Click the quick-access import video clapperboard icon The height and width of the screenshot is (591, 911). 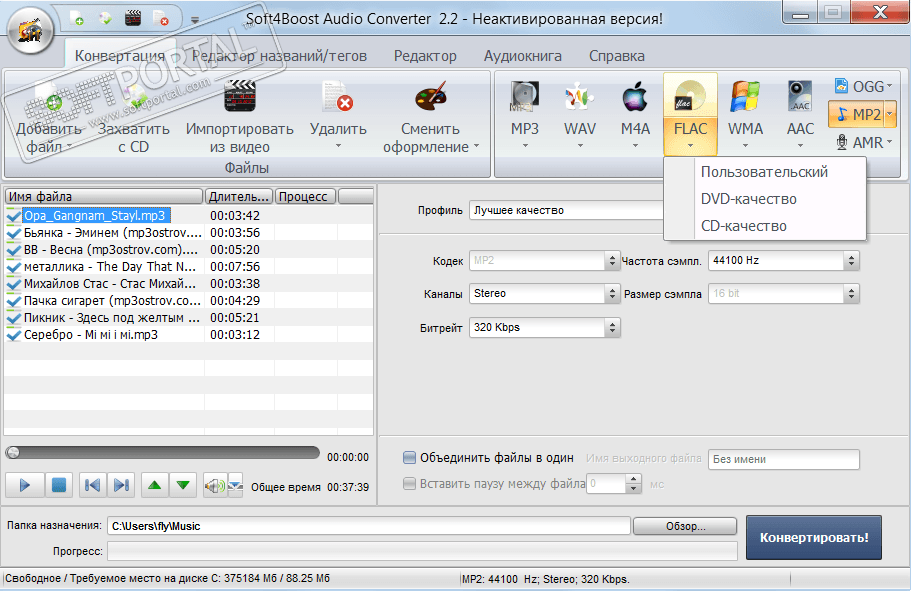pyautogui.click(x=133, y=19)
